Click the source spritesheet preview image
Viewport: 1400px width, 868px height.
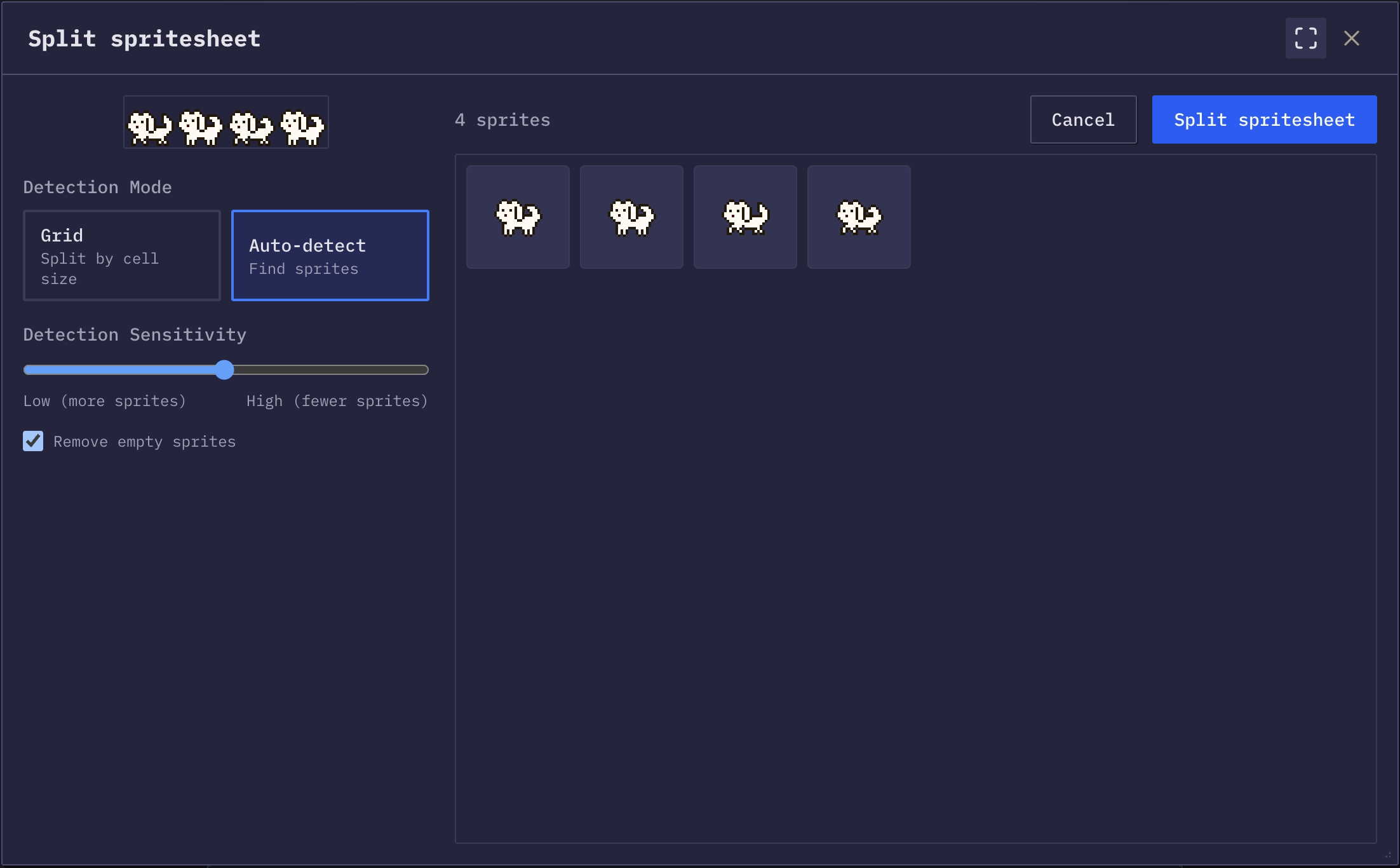click(226, 122)
